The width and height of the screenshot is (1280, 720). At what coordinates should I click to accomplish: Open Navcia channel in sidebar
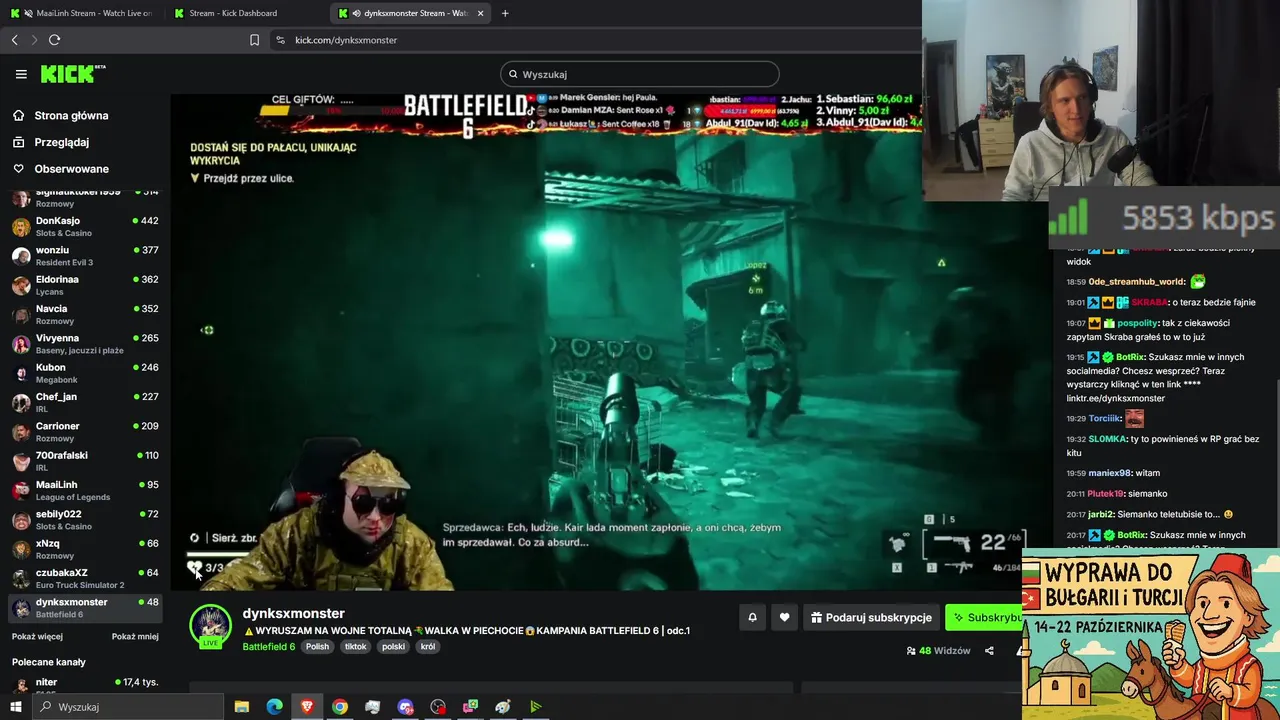coord(85,314)
